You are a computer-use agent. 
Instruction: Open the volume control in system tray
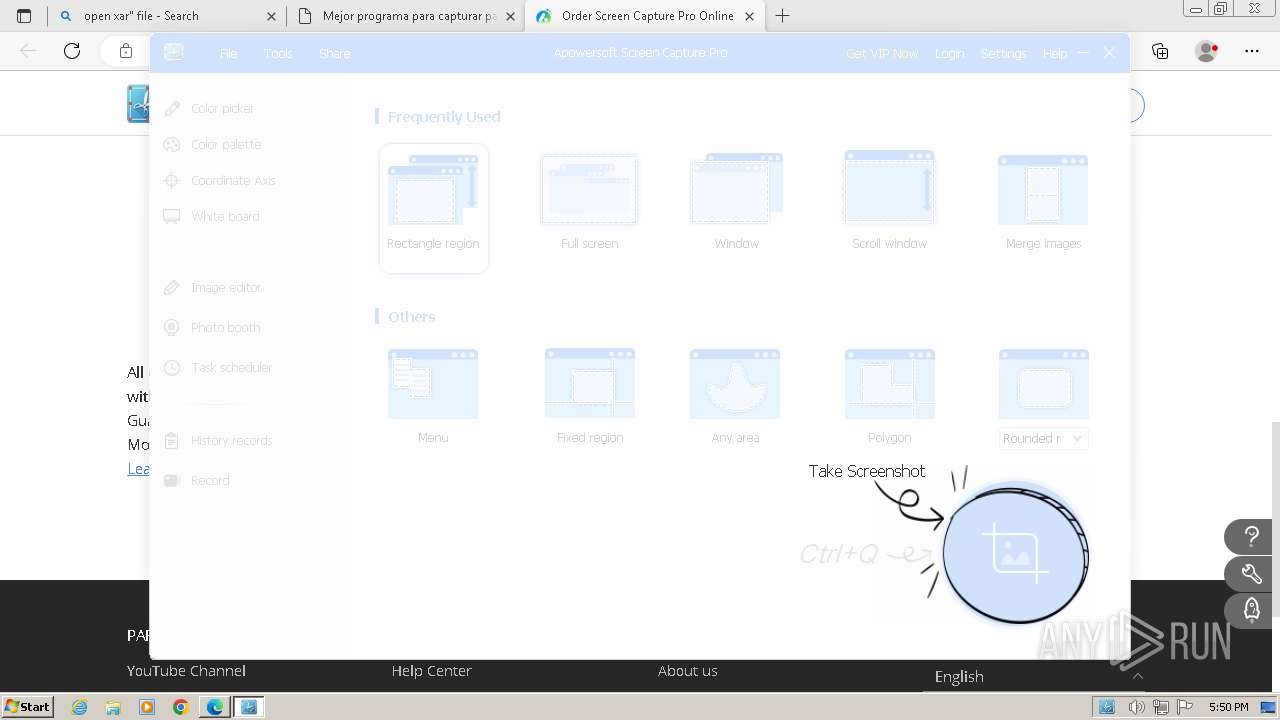(1136, 707)
